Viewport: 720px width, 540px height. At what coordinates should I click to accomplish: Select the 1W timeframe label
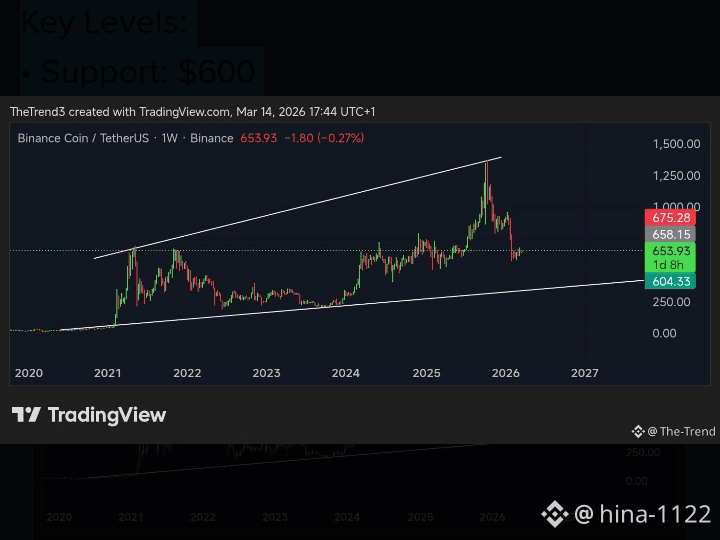(169, 138)
